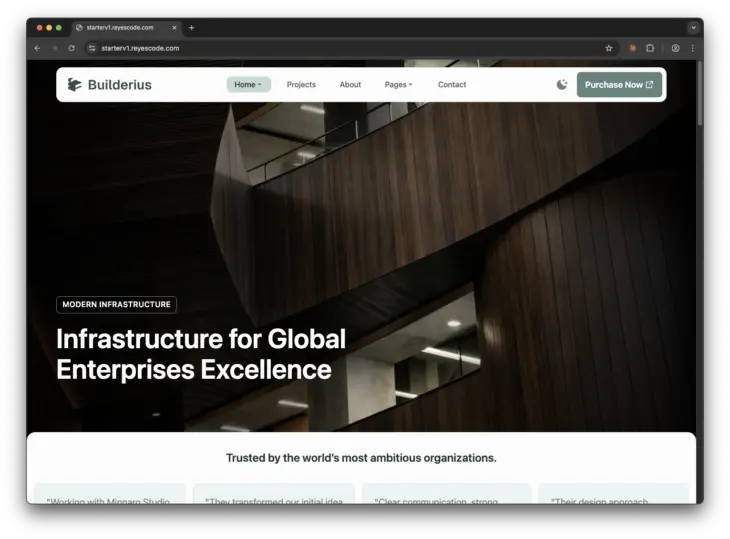Viewport: 730px width, 539px height.
Task: Expand the Pages dropdown menu
Action: point(398,85)
